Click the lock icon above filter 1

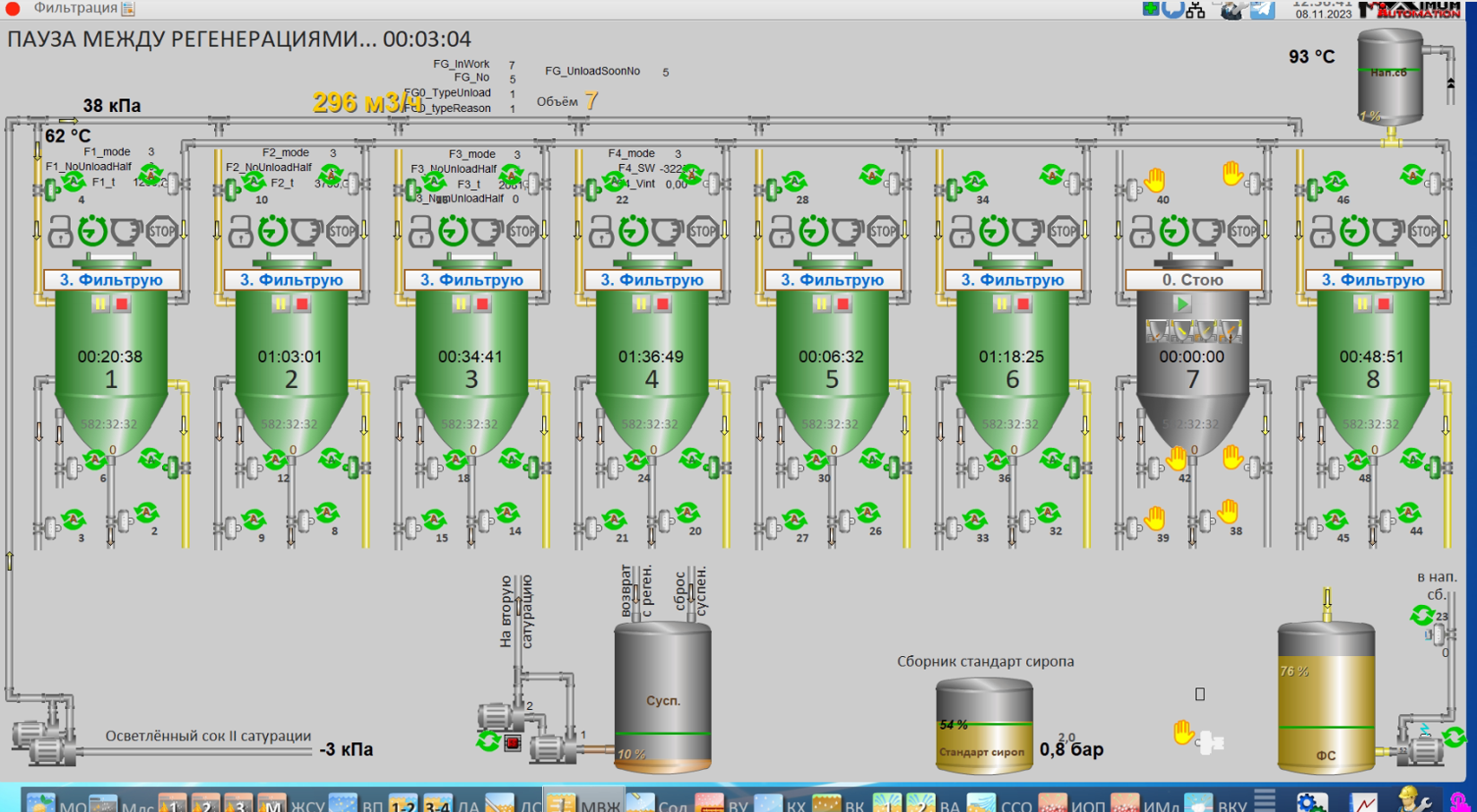[x=60, y=232]
